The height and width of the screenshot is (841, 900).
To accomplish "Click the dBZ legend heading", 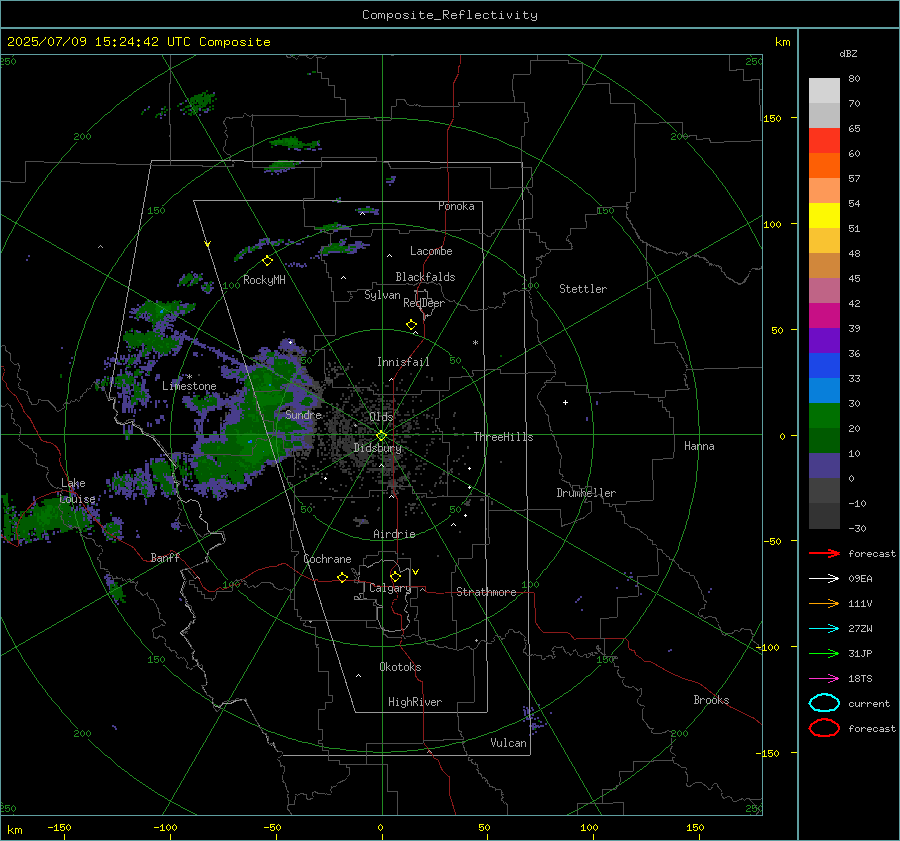I will [848, 53].
